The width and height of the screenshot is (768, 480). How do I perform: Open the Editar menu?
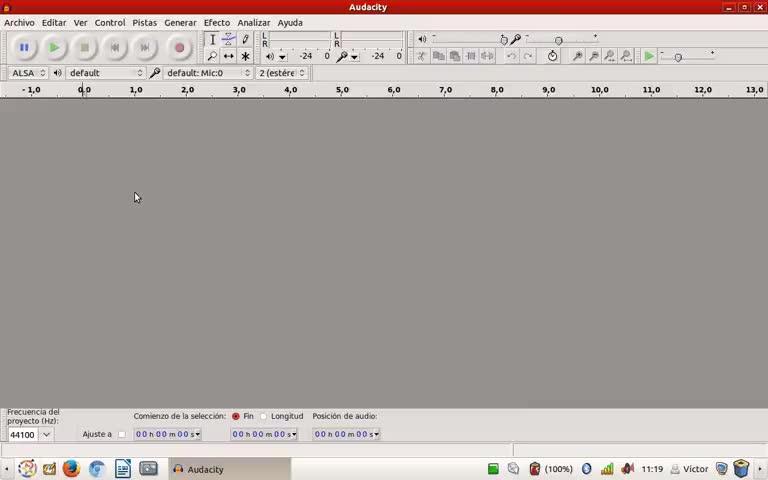pos(54,23)
